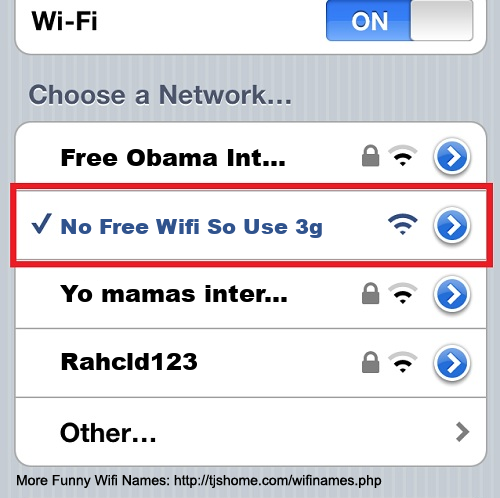Expand Other... using its chevron arrow
500x498 pixels.
(x=462, y=432)
